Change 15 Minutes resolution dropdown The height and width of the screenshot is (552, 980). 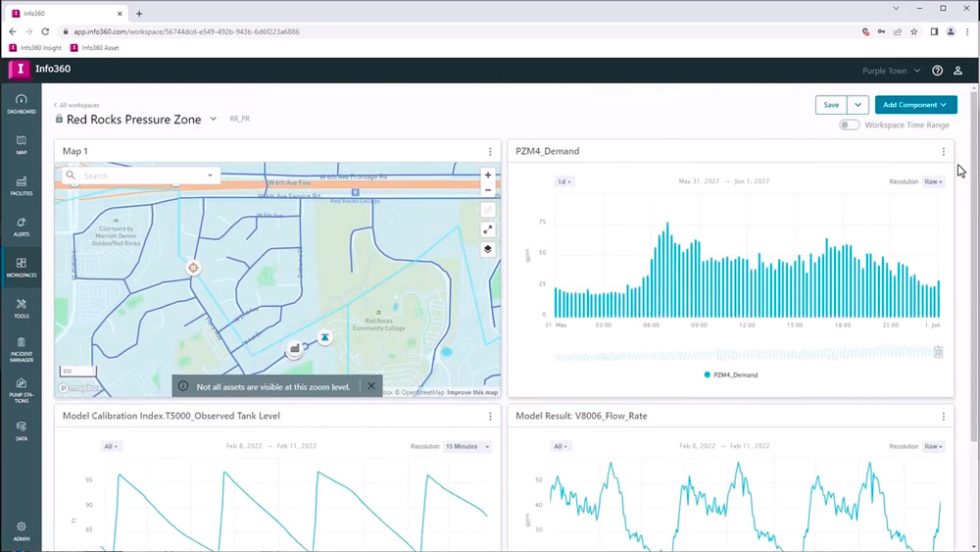pos(468,446)
